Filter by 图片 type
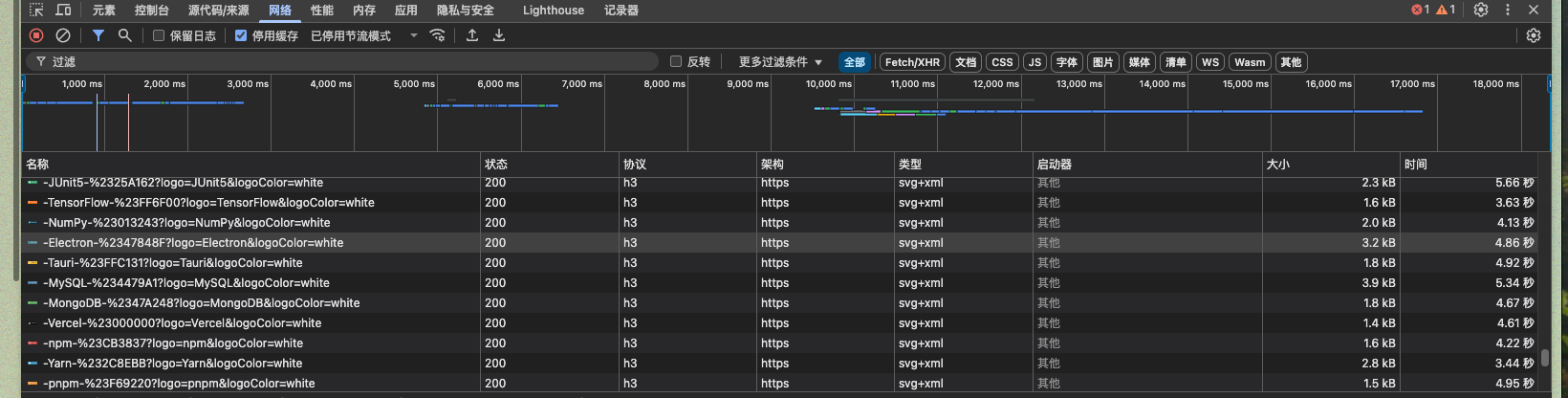 [1103, 62]
